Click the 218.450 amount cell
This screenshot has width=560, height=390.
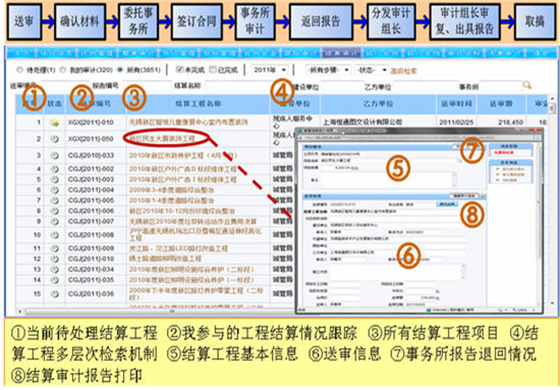click(x=511, y=122)
